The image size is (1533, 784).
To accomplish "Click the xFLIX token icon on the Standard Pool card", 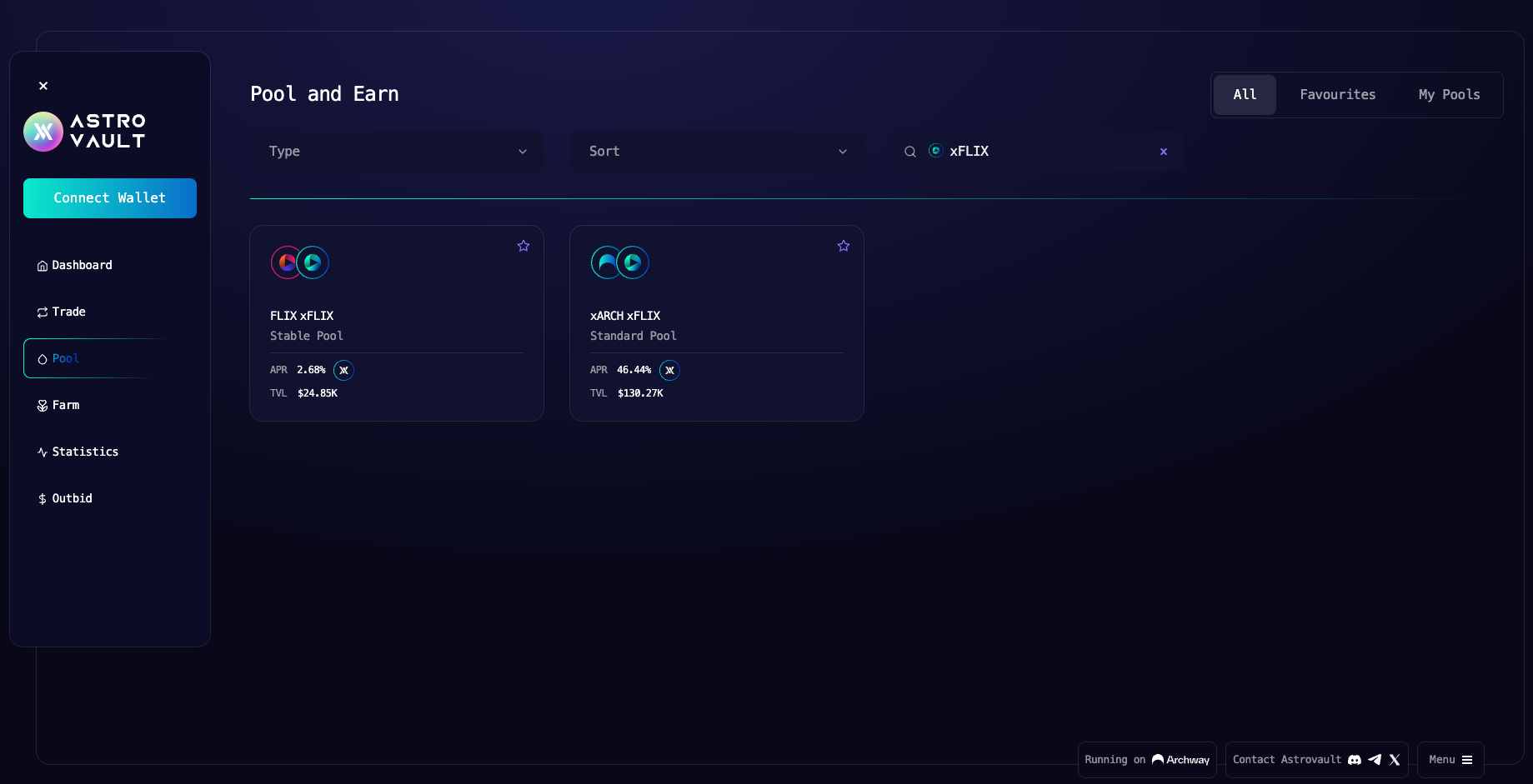I will 634,262.
